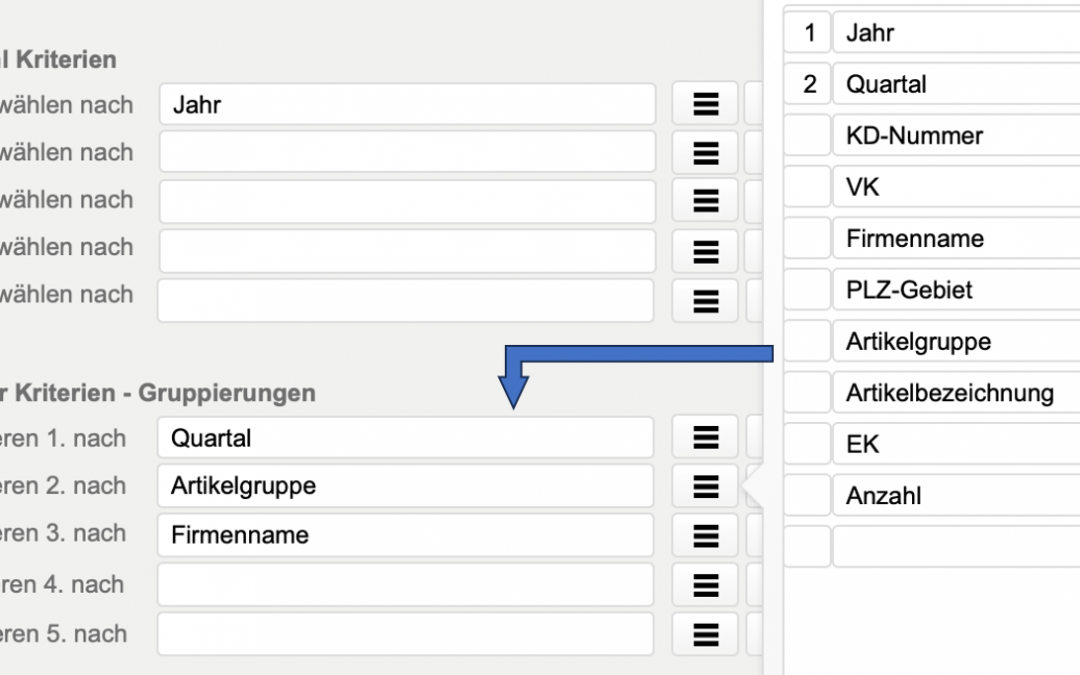Click the empty 4th grouping input field
Screen dimensions: 1080x675
coord(405,584)
